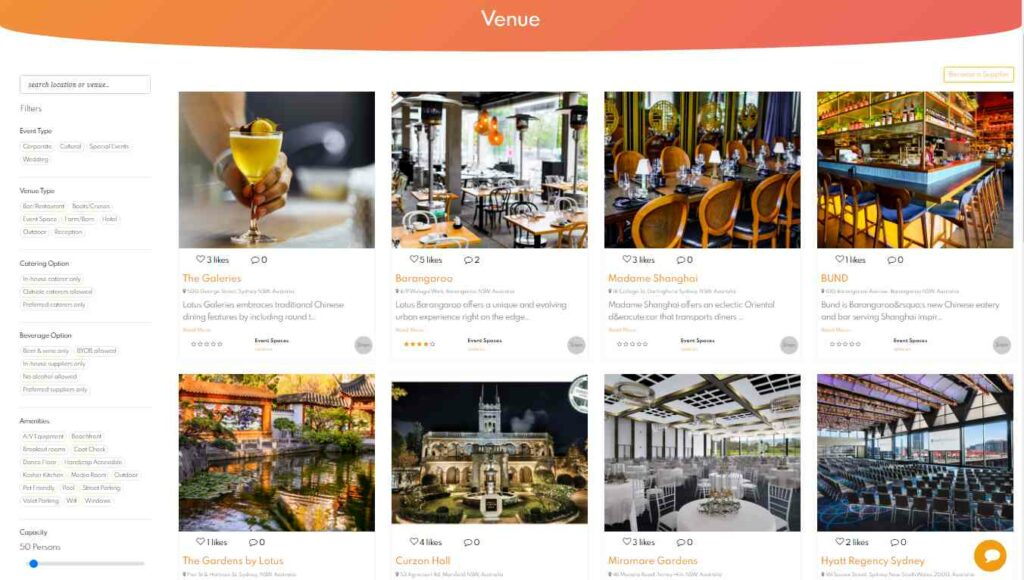
Task: Select BYOB allowed beverage filter
Action: click(x=96, y=351)
